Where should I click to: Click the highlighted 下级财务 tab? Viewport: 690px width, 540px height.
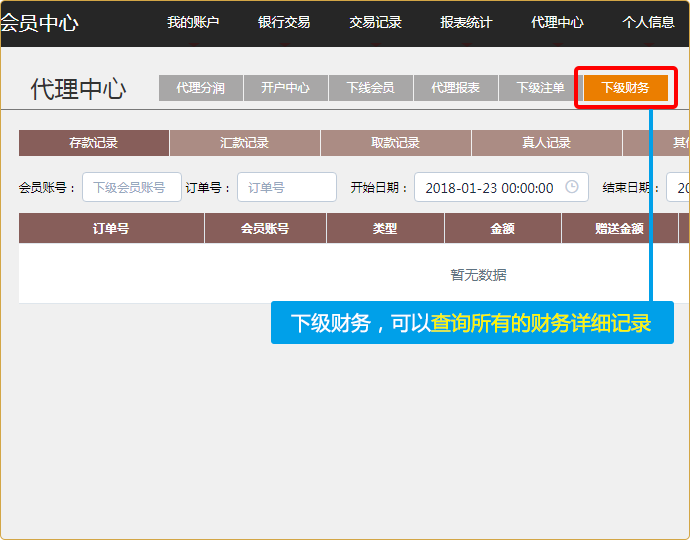tap(625, 88)
